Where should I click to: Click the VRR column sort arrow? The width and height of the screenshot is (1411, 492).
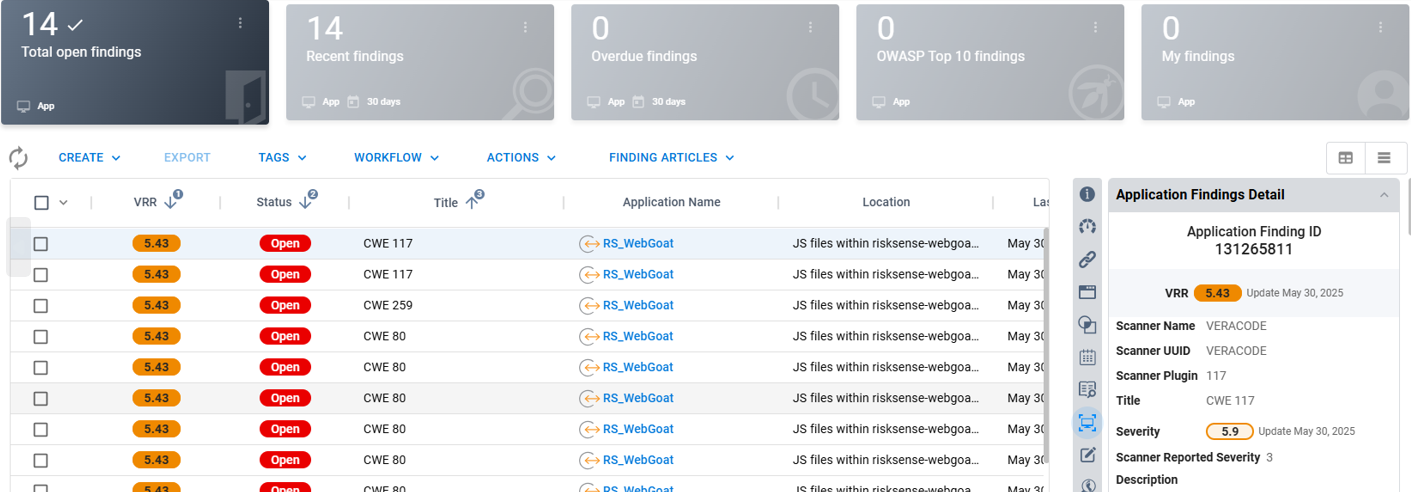(171, 201)
